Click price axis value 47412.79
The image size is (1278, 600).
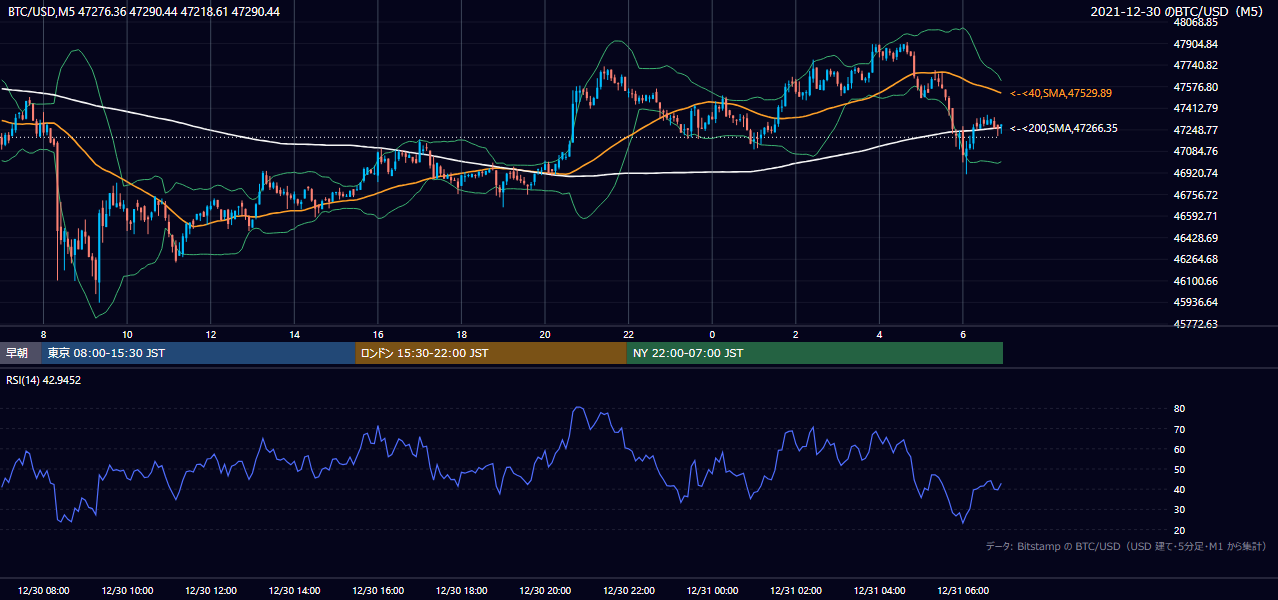(1196, 108)
